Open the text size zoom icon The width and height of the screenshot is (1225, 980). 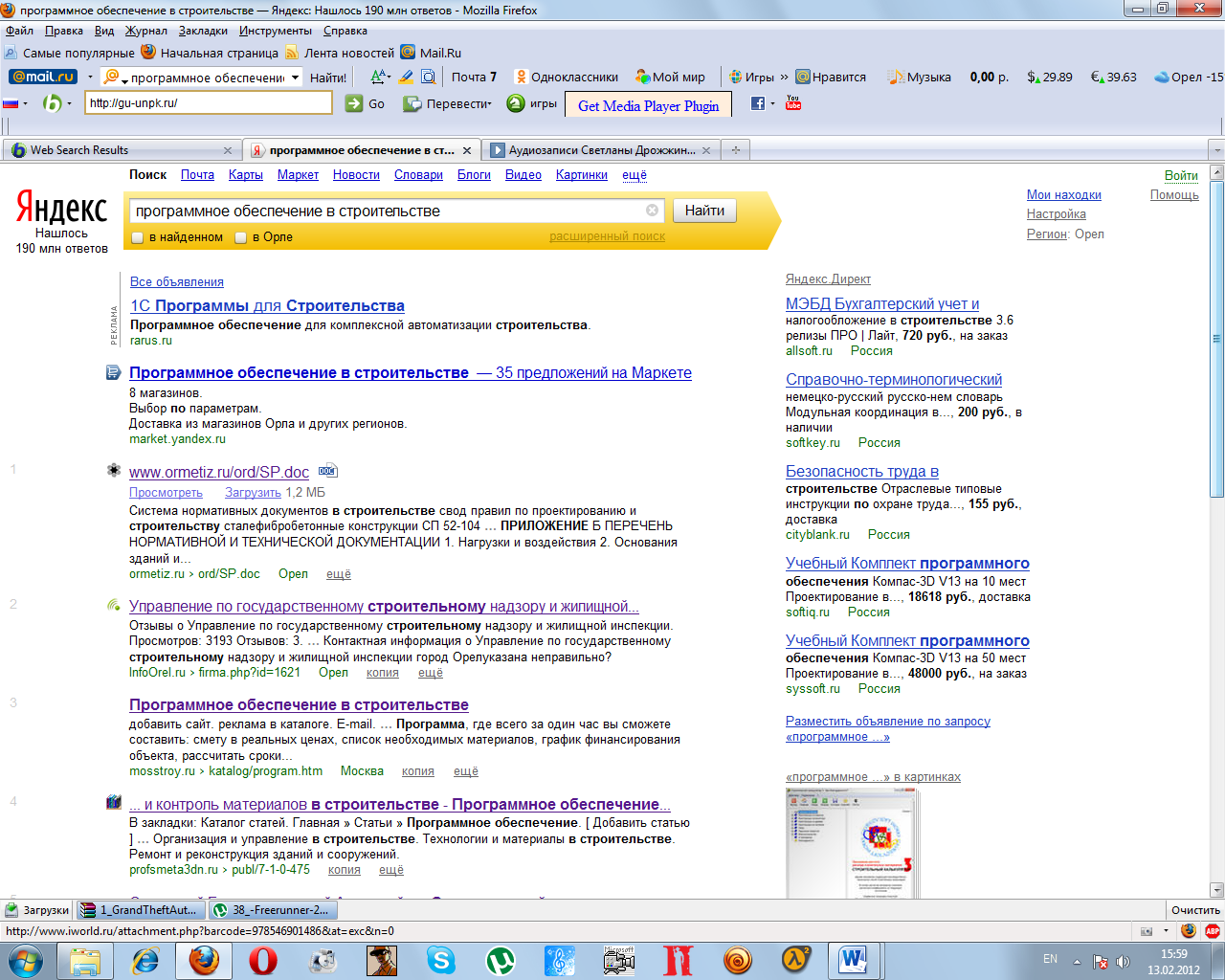point(380,77)
